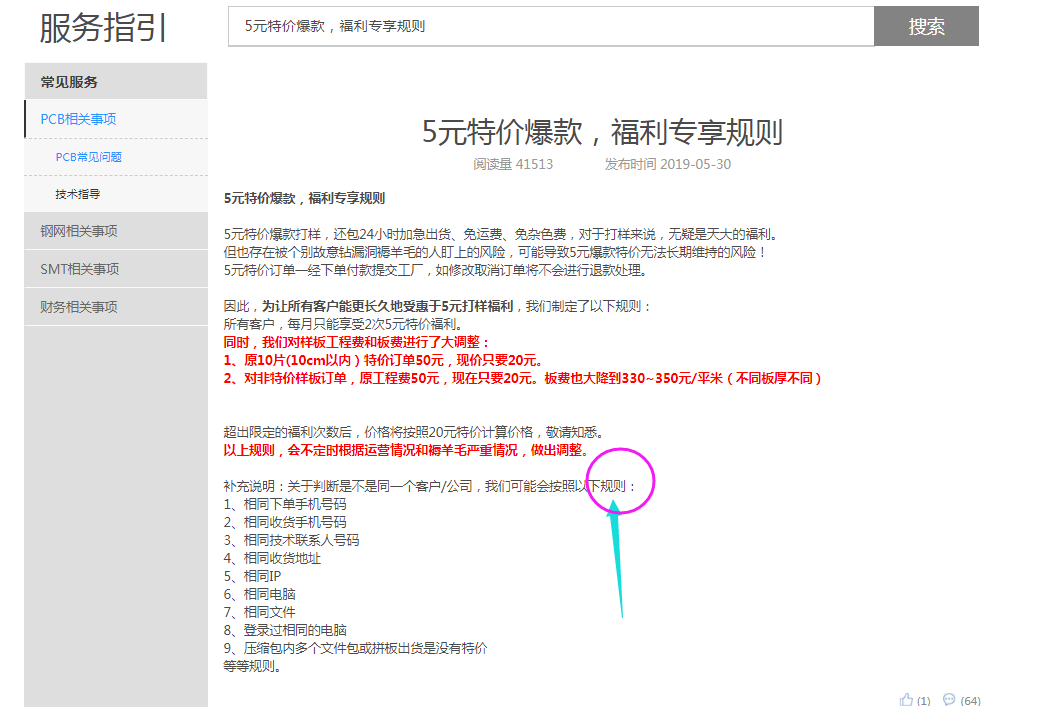
Task: Click the thumbs-up like icon
Action: point(907,699)
